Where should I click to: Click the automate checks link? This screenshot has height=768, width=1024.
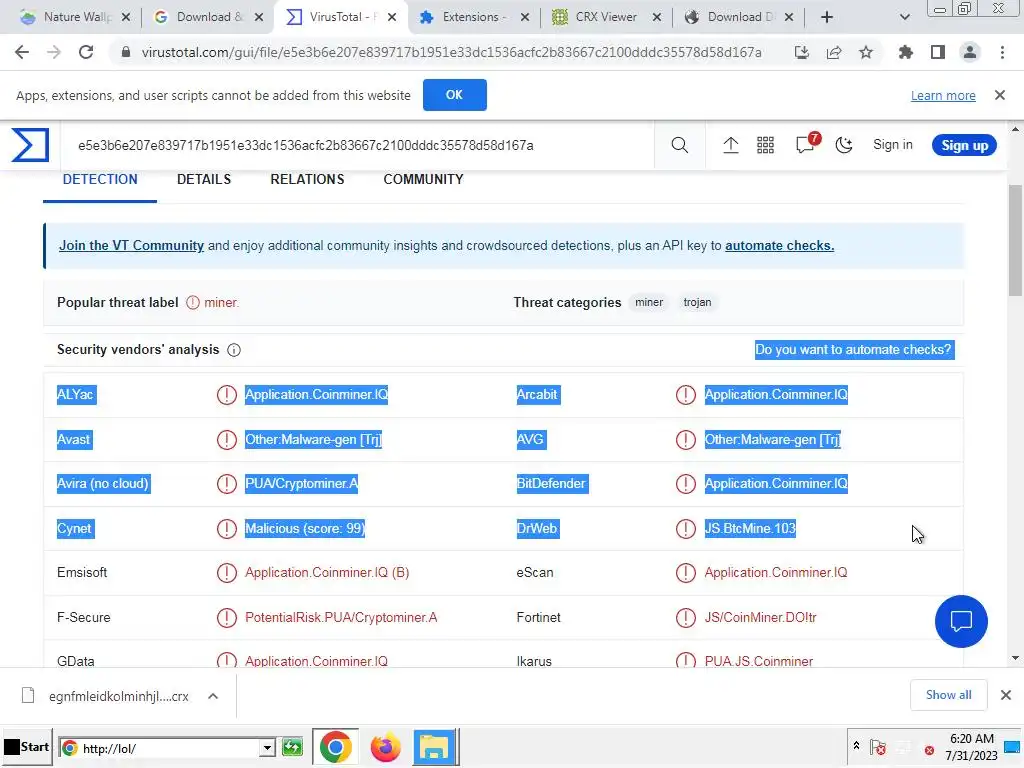click(x=779, y=246)
